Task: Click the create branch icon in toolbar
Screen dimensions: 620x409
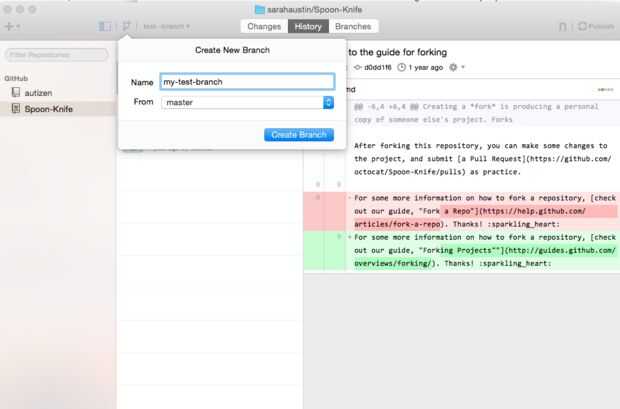Action: [x=126, y=27]
